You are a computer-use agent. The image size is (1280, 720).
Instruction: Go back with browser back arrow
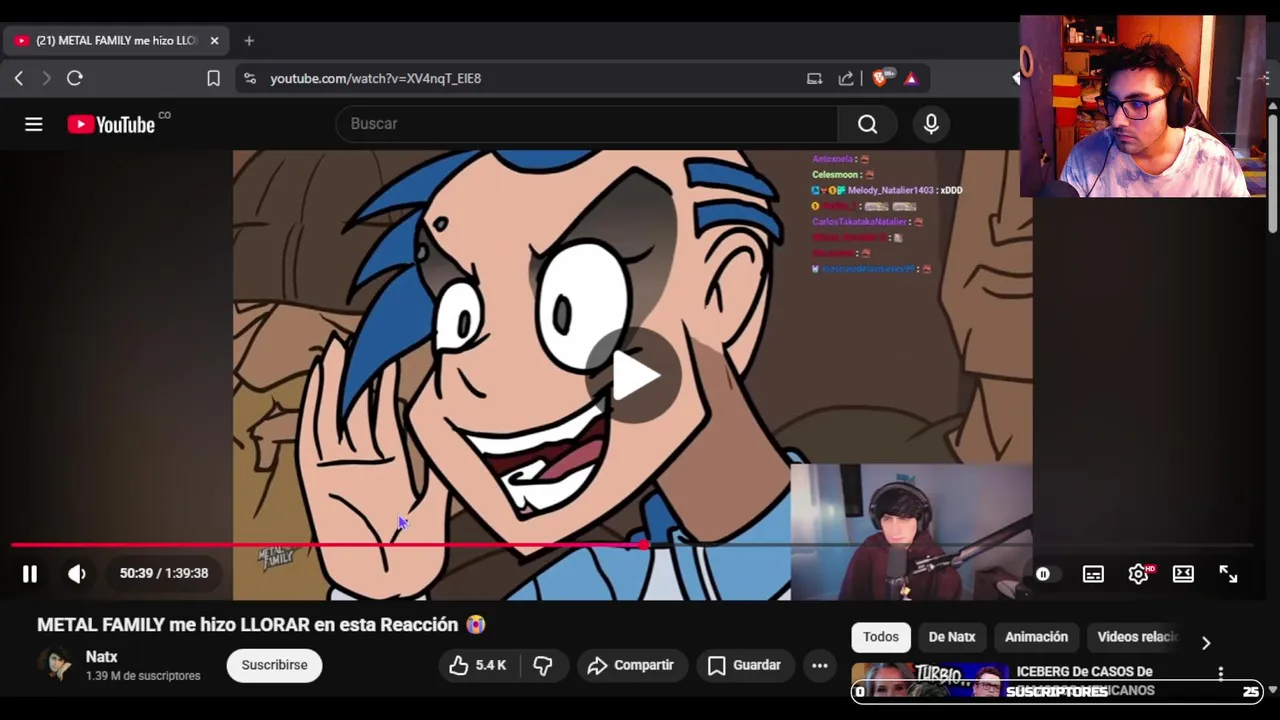(19, 78)
